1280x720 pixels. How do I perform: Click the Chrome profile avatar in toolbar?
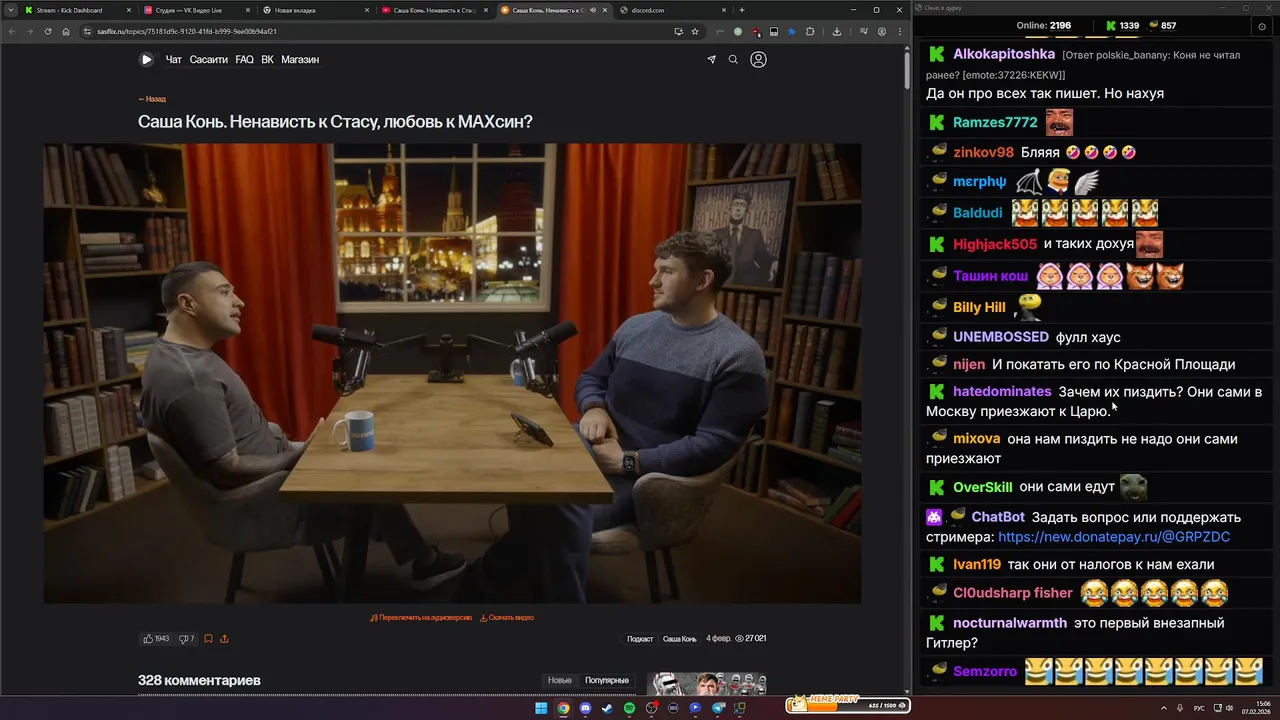click(883, 31)
